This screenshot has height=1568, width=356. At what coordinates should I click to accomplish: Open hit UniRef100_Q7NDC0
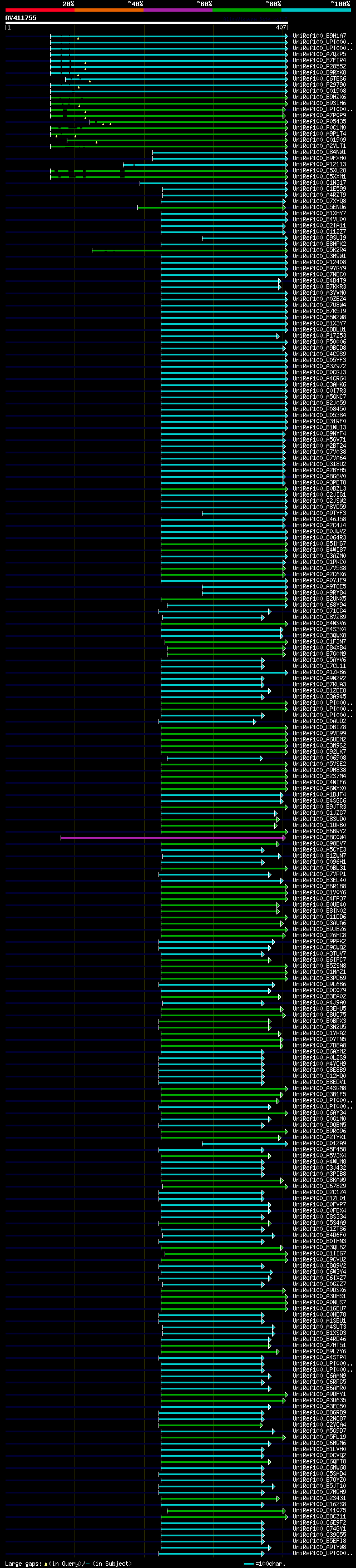[x=319, y=275]
